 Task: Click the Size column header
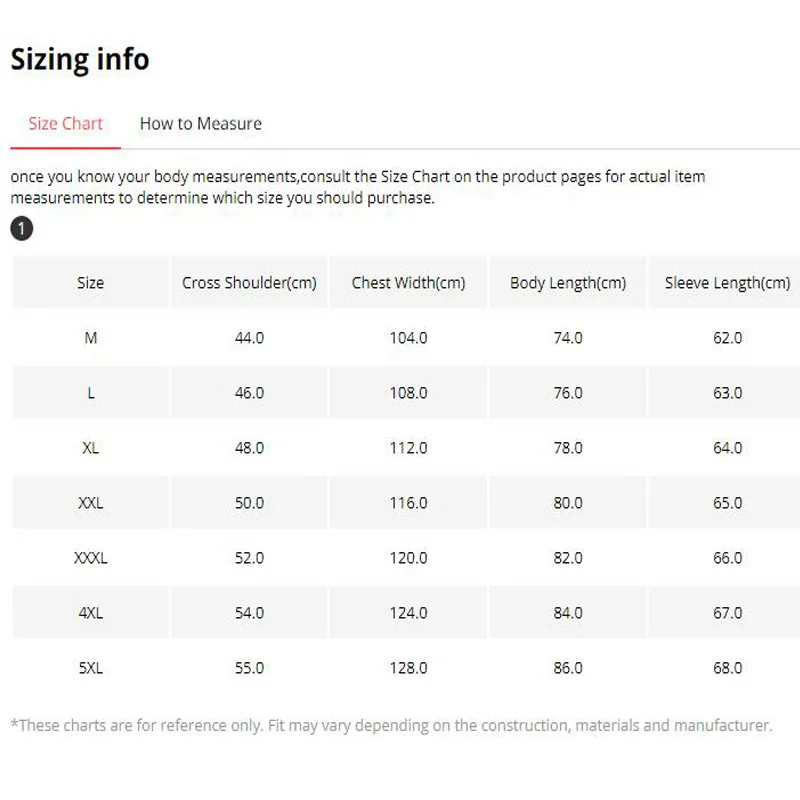(x=90, y=283)
